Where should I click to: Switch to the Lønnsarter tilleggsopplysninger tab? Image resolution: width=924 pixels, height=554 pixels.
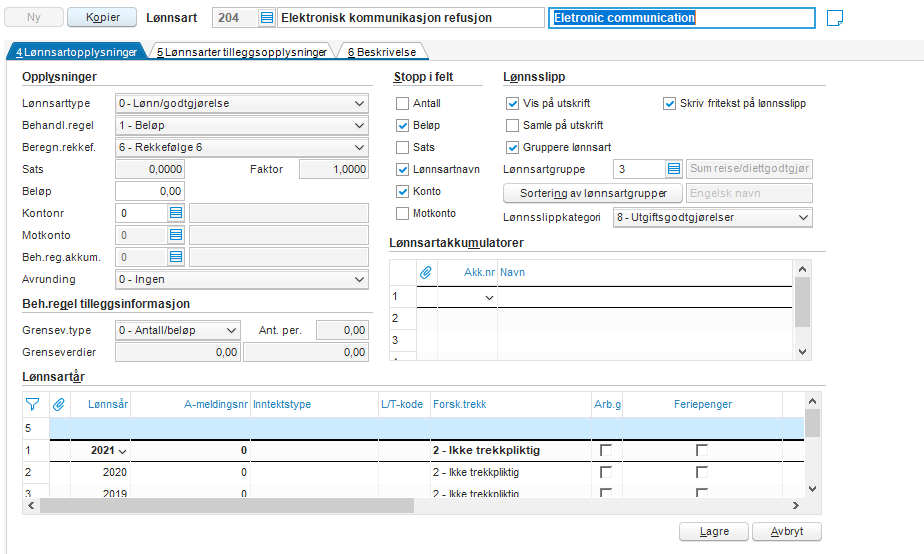click(x=241, y=52)
